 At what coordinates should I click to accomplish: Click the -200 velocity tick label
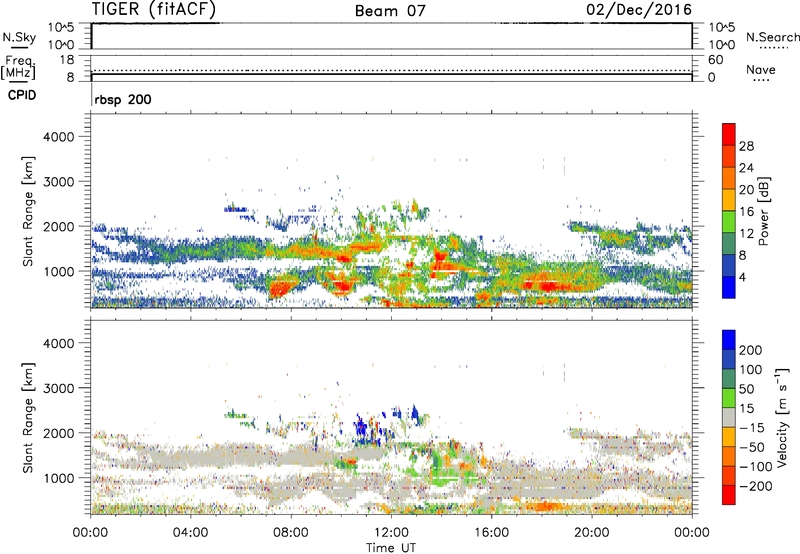(755, 486)
